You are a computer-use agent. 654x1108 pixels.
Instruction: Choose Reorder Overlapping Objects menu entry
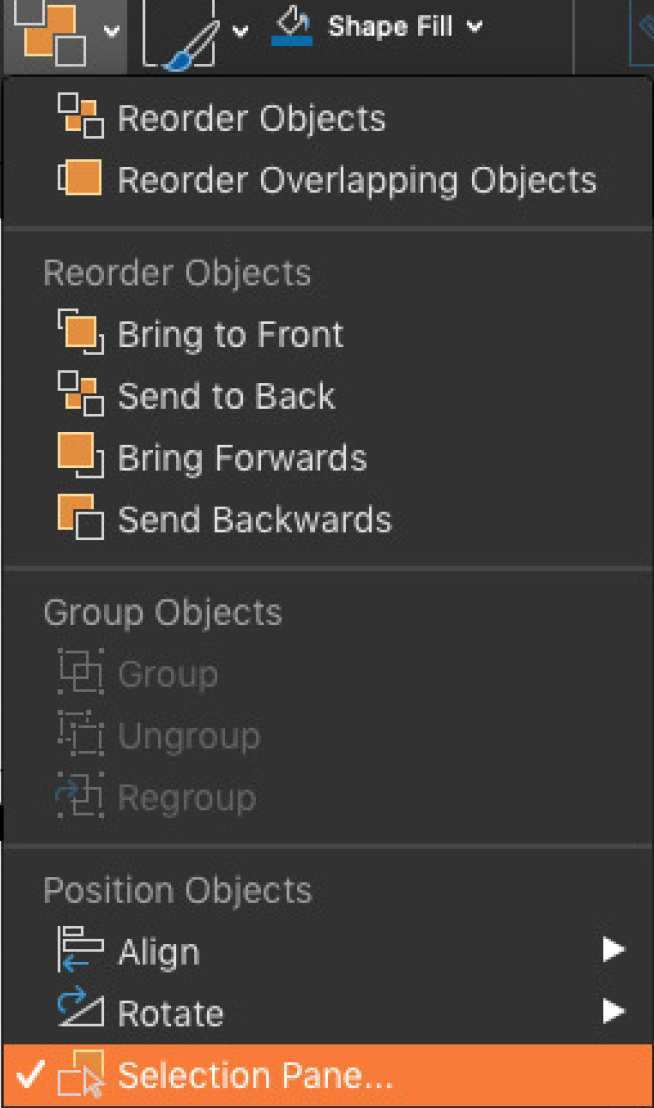click(x=356, y=180)
